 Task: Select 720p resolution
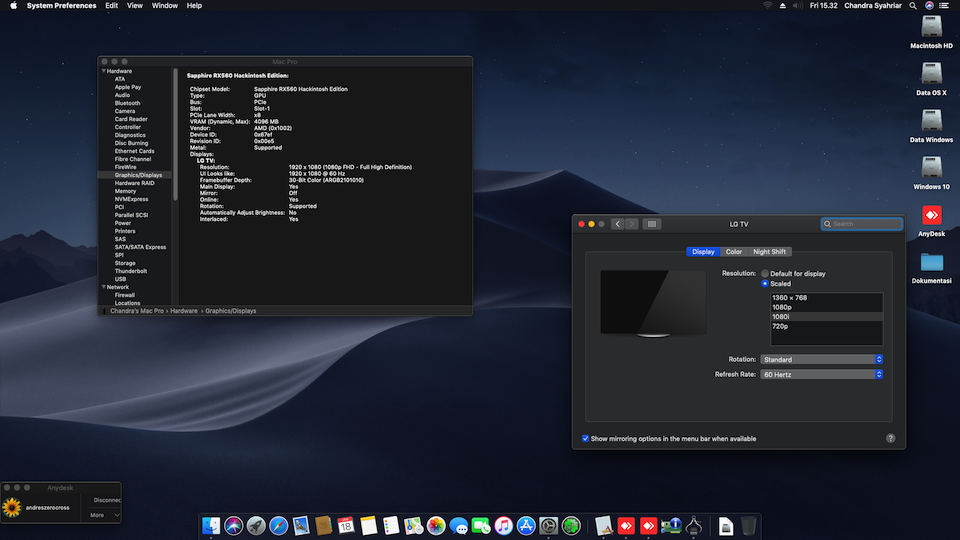(x=826, y=326)
